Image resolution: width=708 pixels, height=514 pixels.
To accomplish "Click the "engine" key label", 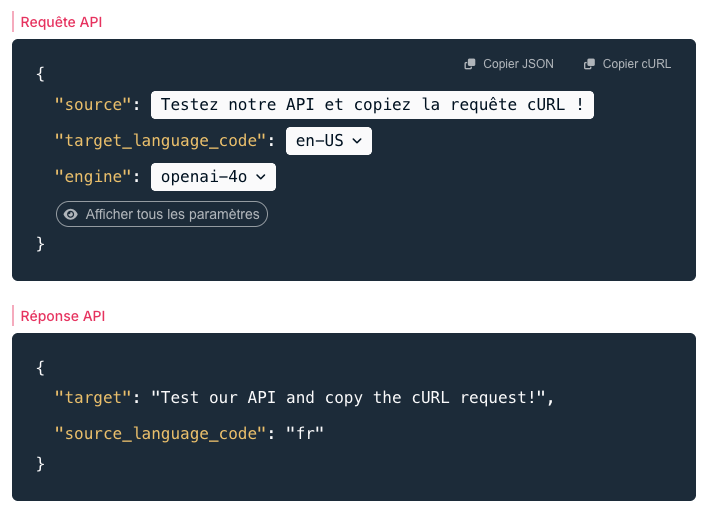I will (93, 177).
